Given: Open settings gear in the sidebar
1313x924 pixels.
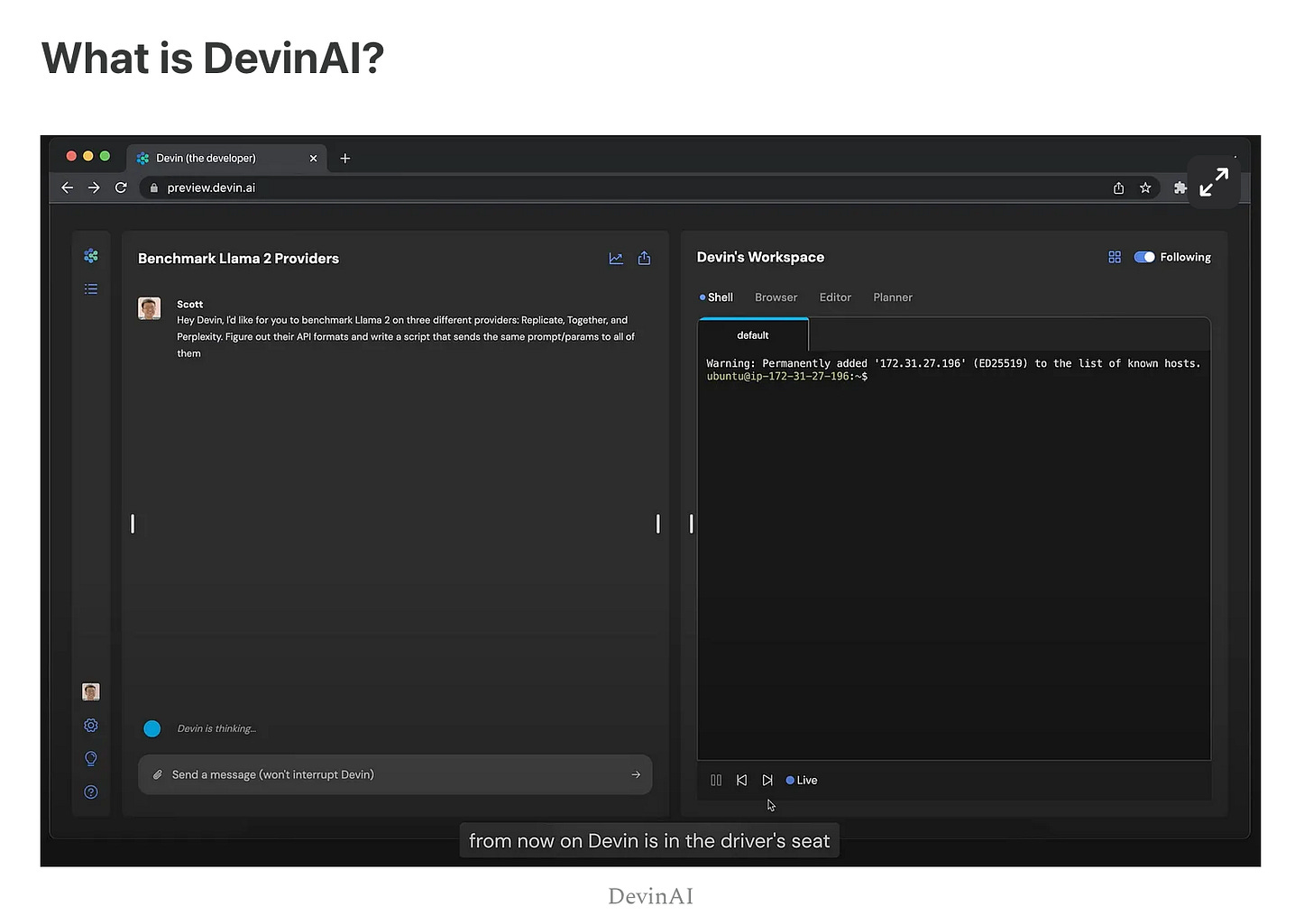Looking at the screenshot, I should click(91, 725).
